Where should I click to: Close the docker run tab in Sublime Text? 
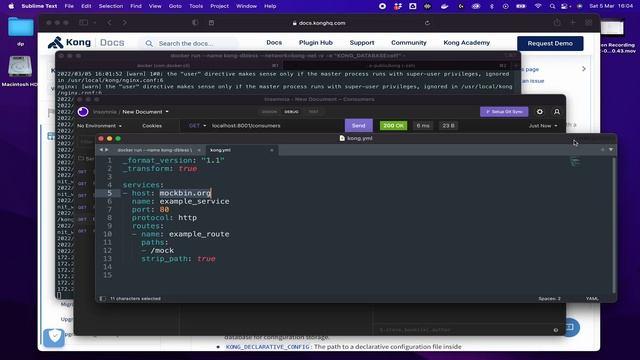(199, 150)
